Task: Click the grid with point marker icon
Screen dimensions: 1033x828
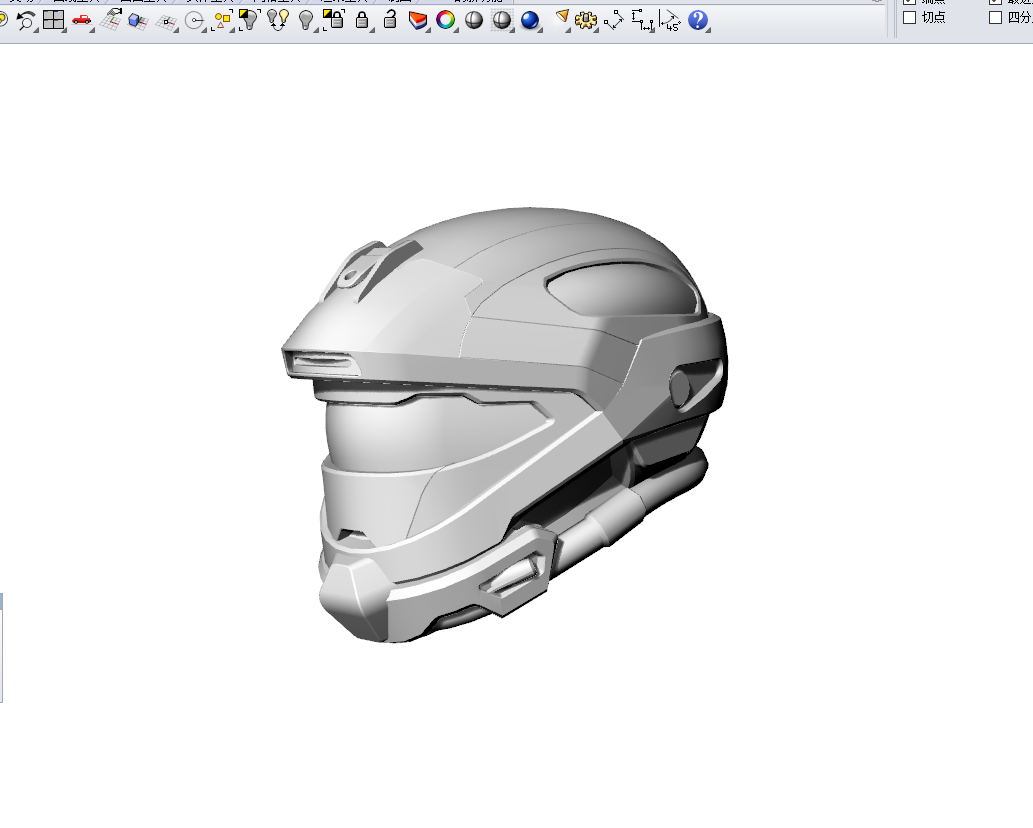Action: [x=167, y=22]
